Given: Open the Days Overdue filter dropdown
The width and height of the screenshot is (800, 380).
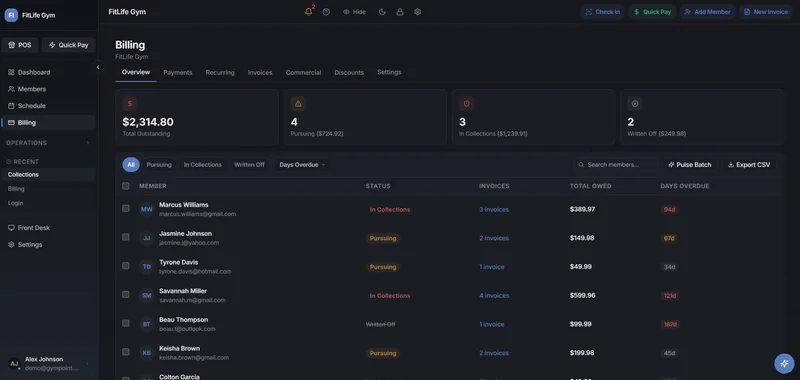Looking at the screenshot, I should [x=302, y=165].
